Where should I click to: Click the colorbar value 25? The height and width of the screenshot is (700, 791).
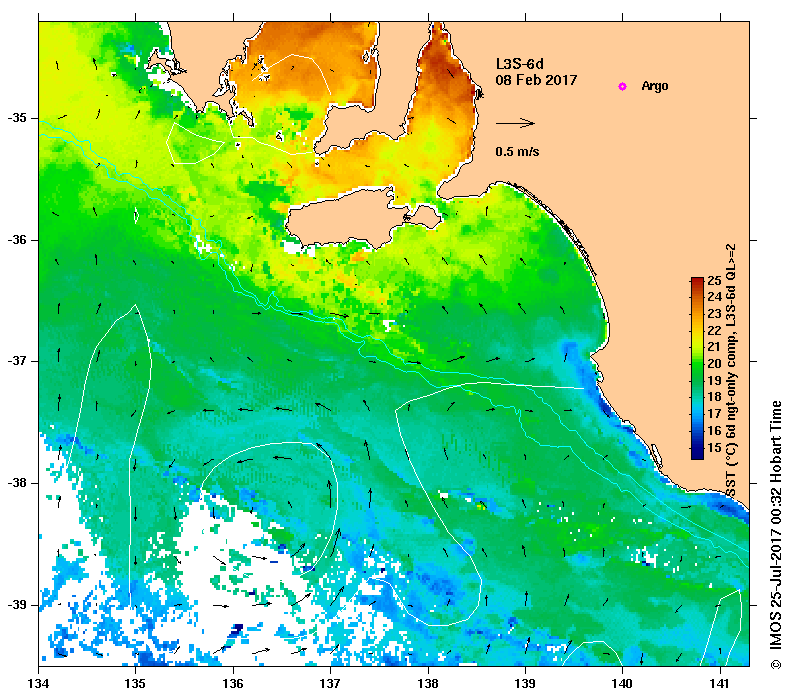pos(714,280)
